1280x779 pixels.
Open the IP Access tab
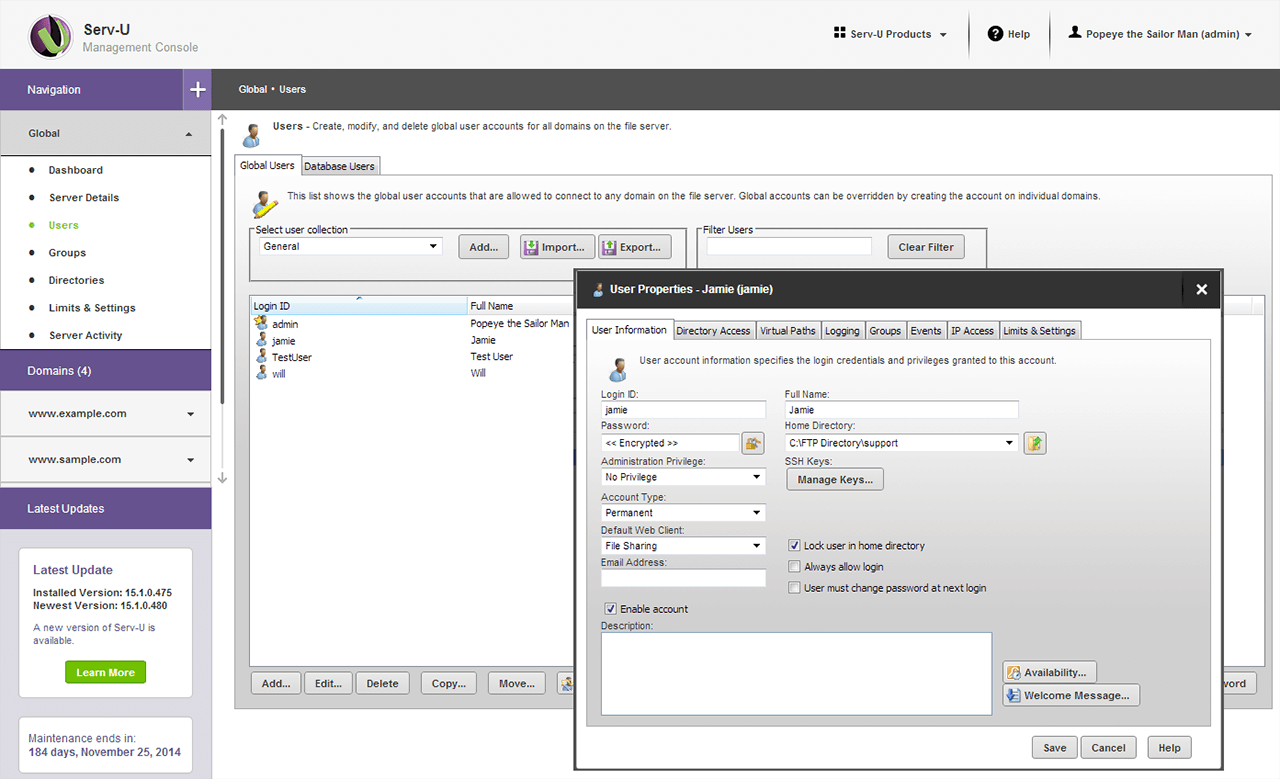pyautogui.click(x=972, y=331)
